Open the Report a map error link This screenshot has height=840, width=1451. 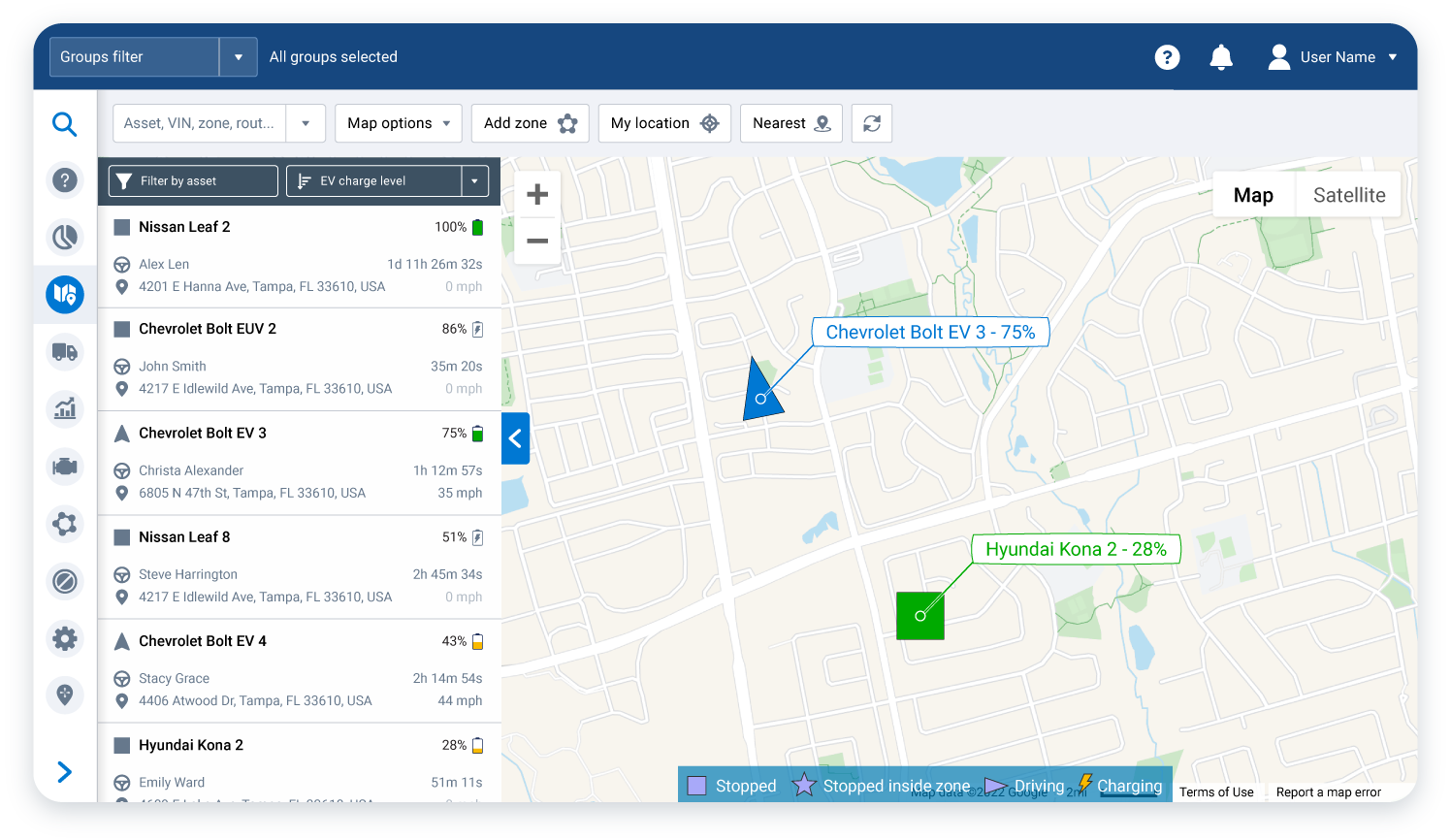(x=1329, y=792)
